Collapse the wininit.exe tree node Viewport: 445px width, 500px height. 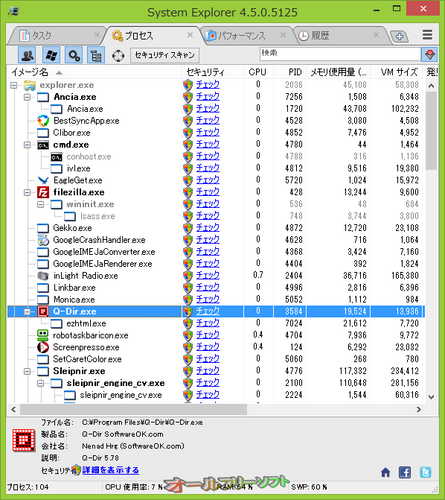(x=41, y=204)
